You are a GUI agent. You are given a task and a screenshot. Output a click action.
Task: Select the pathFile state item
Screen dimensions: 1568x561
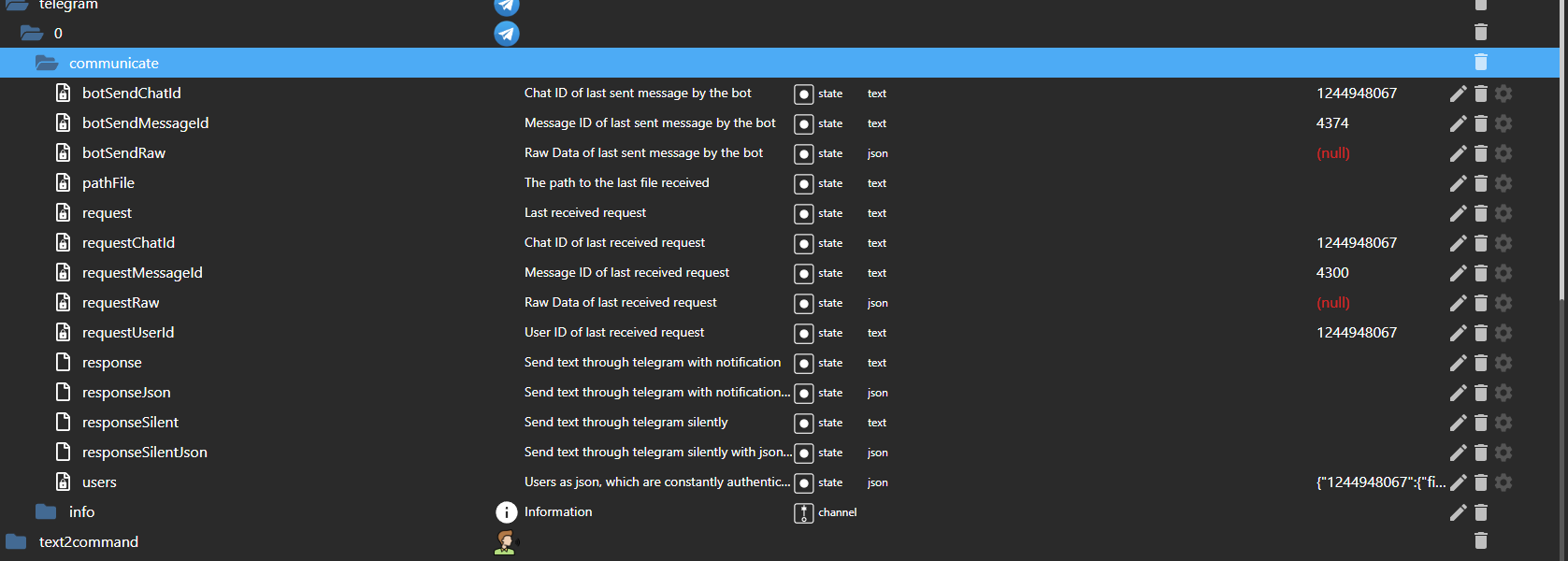tap(108, 183)
